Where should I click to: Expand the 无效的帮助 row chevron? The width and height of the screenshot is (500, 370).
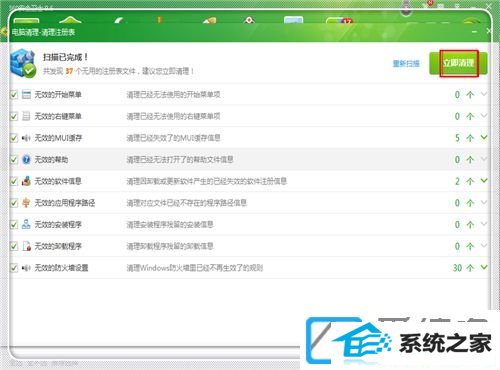[484, 159]
